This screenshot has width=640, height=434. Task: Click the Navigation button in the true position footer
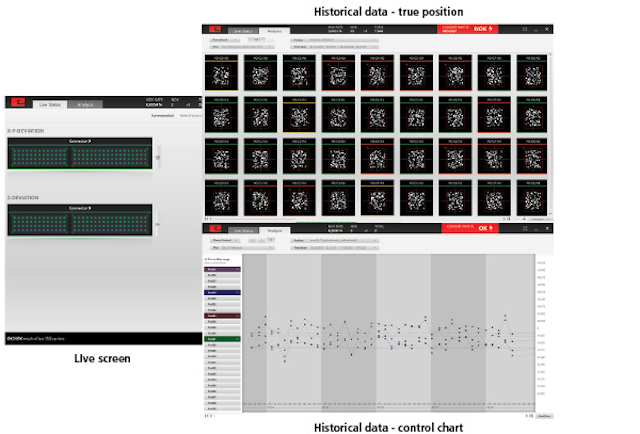539,219
